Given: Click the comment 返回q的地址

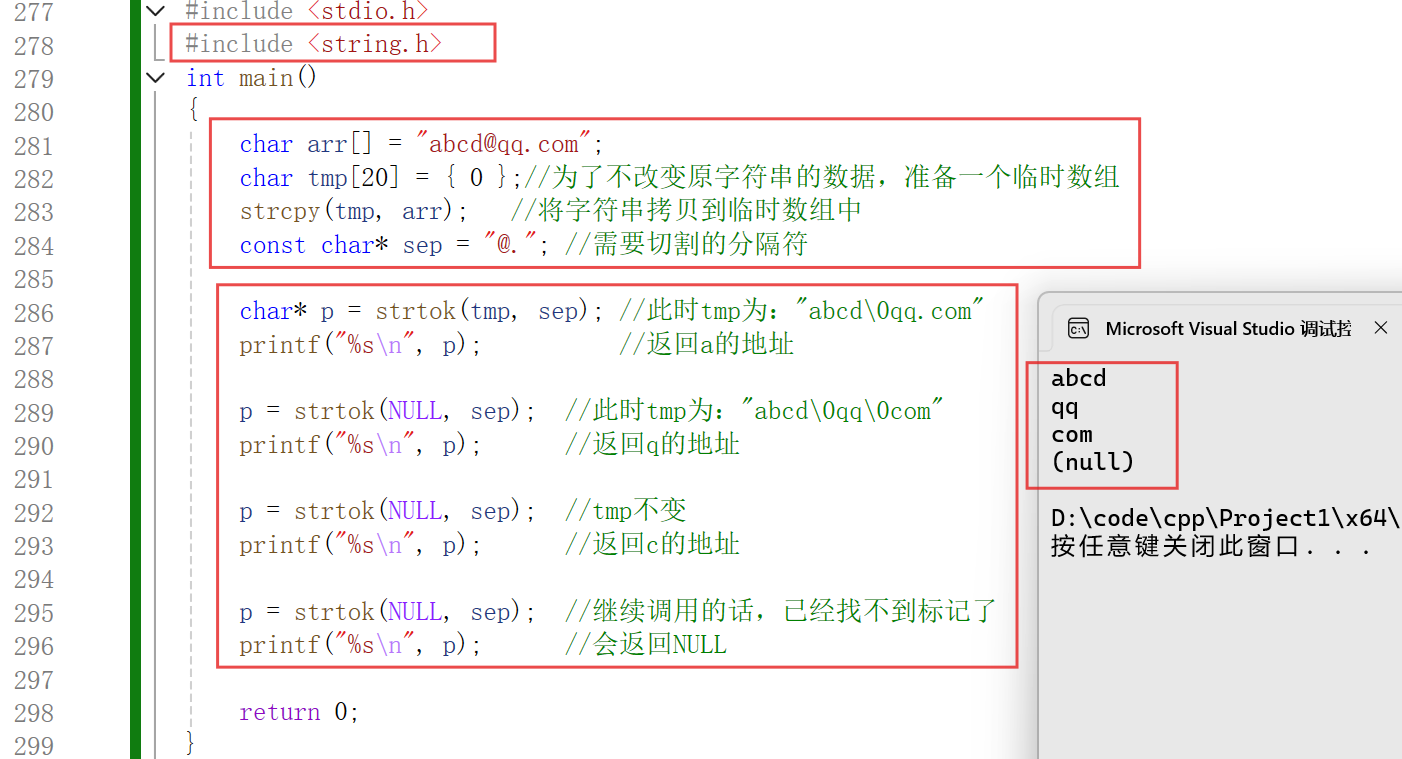Looking at the screenshot, I should (x=652, y=445).
